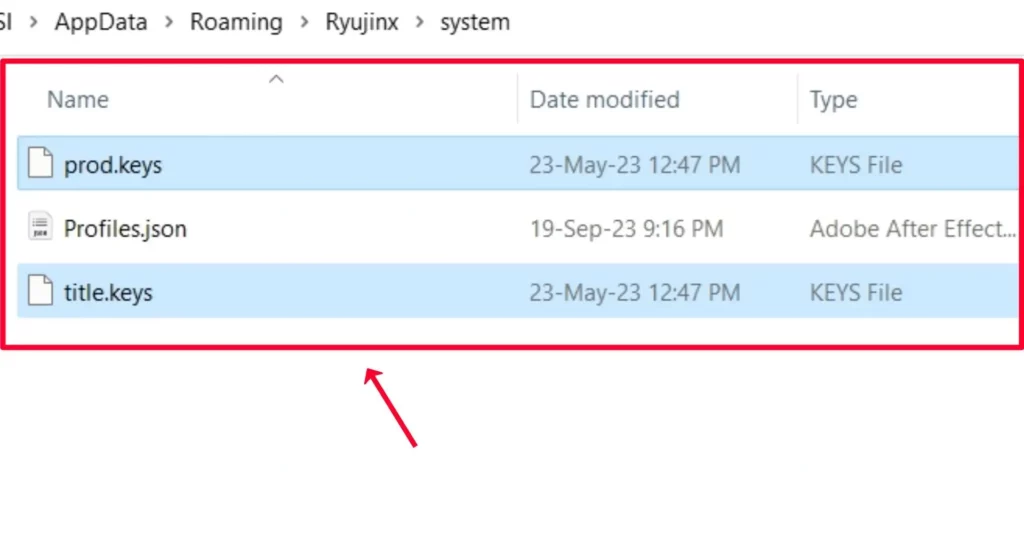Go to Roaming folder in breadcrumb
The height and width of the screenshot is (544, 1024).
pos(236,22)
